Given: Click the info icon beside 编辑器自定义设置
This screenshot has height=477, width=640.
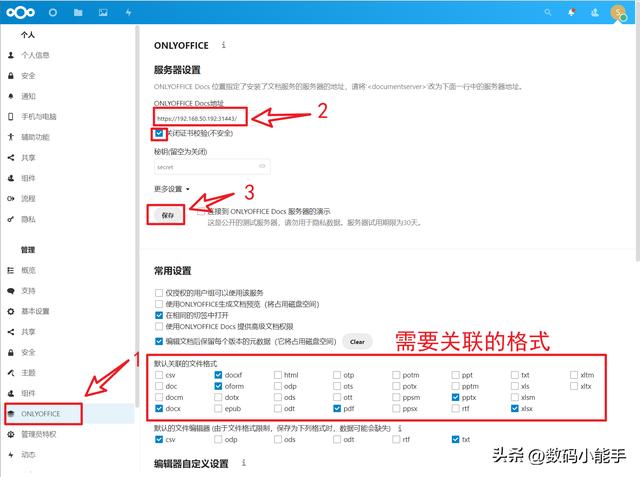Looking at the screenshot, I should point(244,463).
